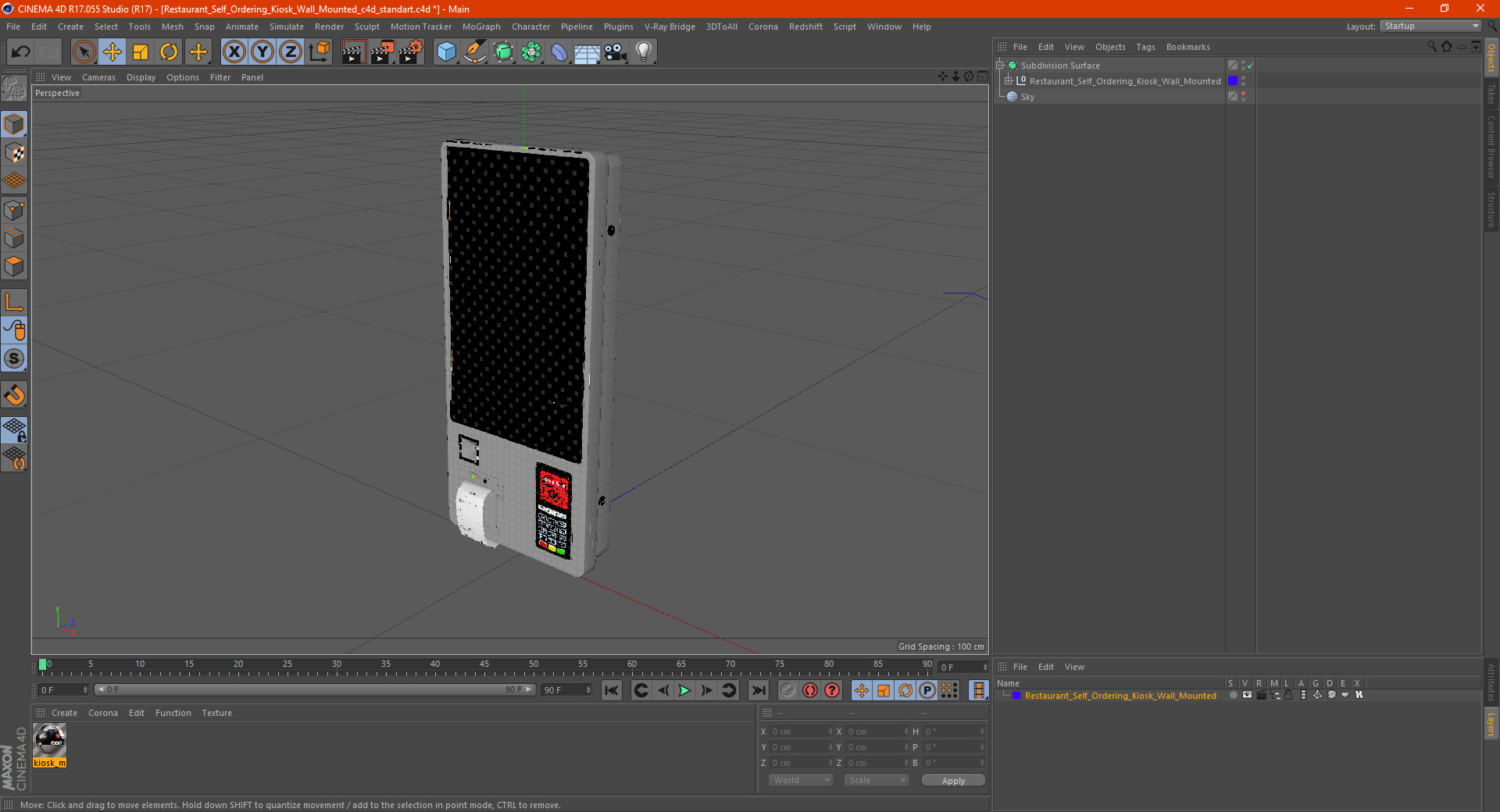1500x812 pixels.
Task: Toggle Sky object visibility dots
Action: pos(1243,97)
